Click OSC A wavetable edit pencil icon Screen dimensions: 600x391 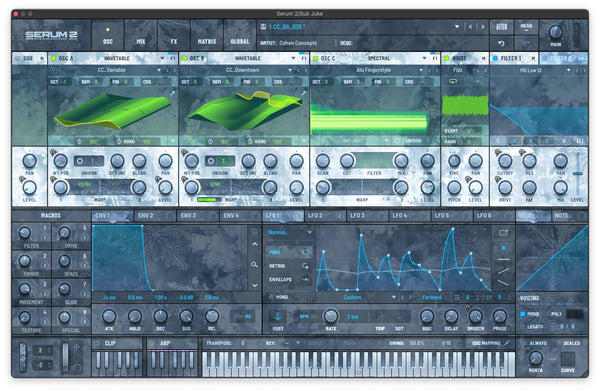[173, 93]
